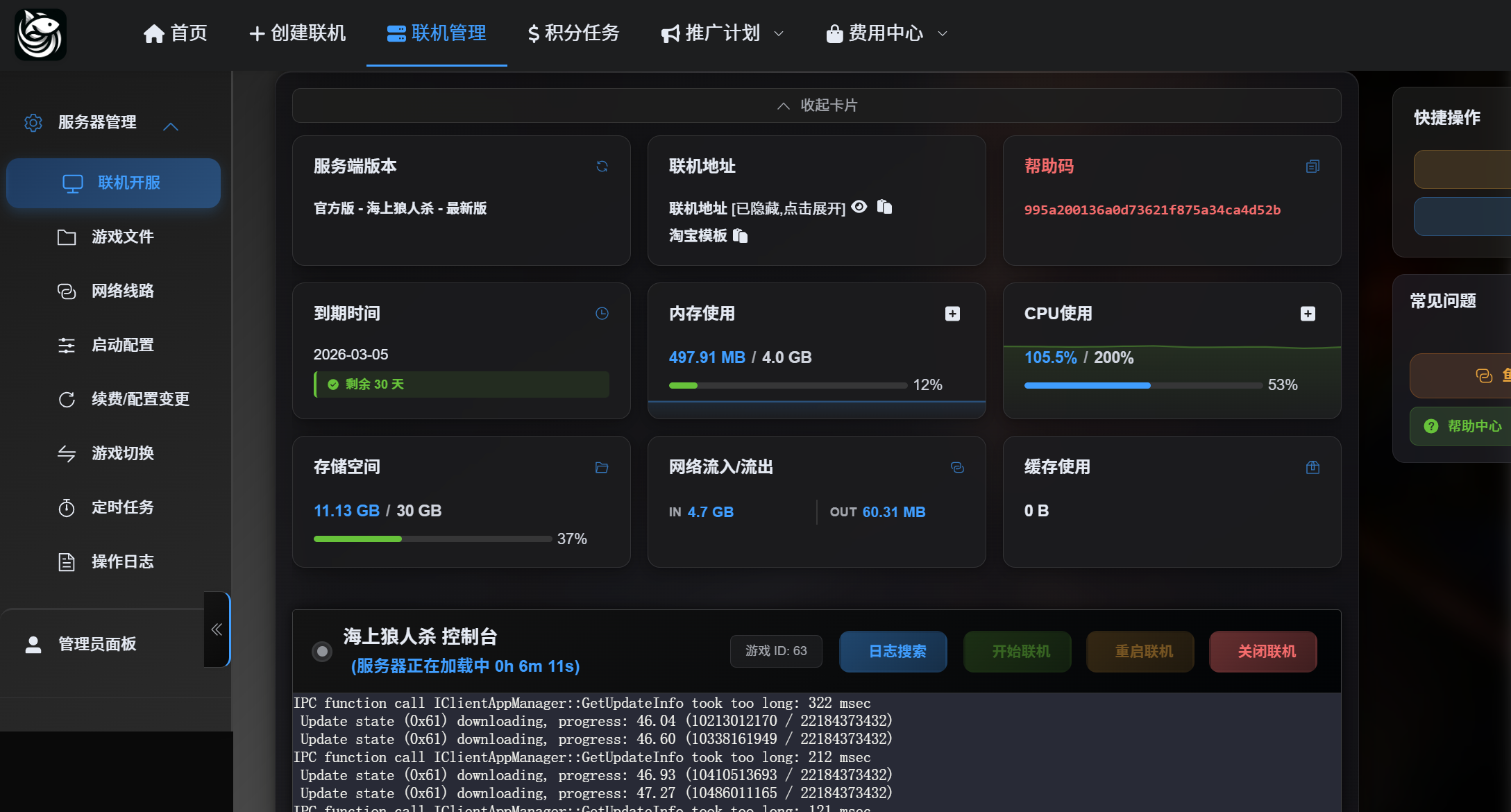Screen dimensions: 1511x812
Task: Copy the red help code
Action: point(1312,167)
